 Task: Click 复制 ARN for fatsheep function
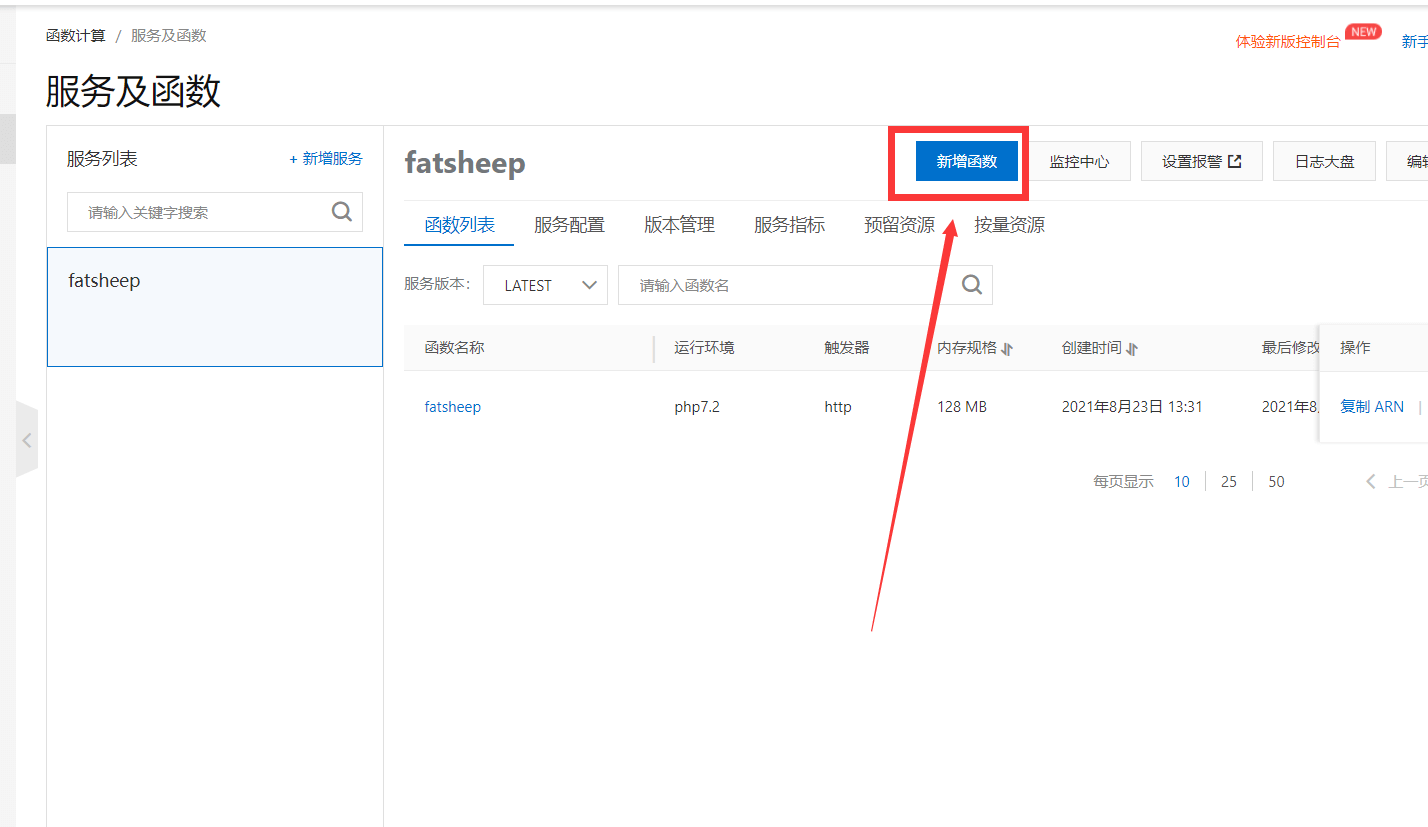1372,407
